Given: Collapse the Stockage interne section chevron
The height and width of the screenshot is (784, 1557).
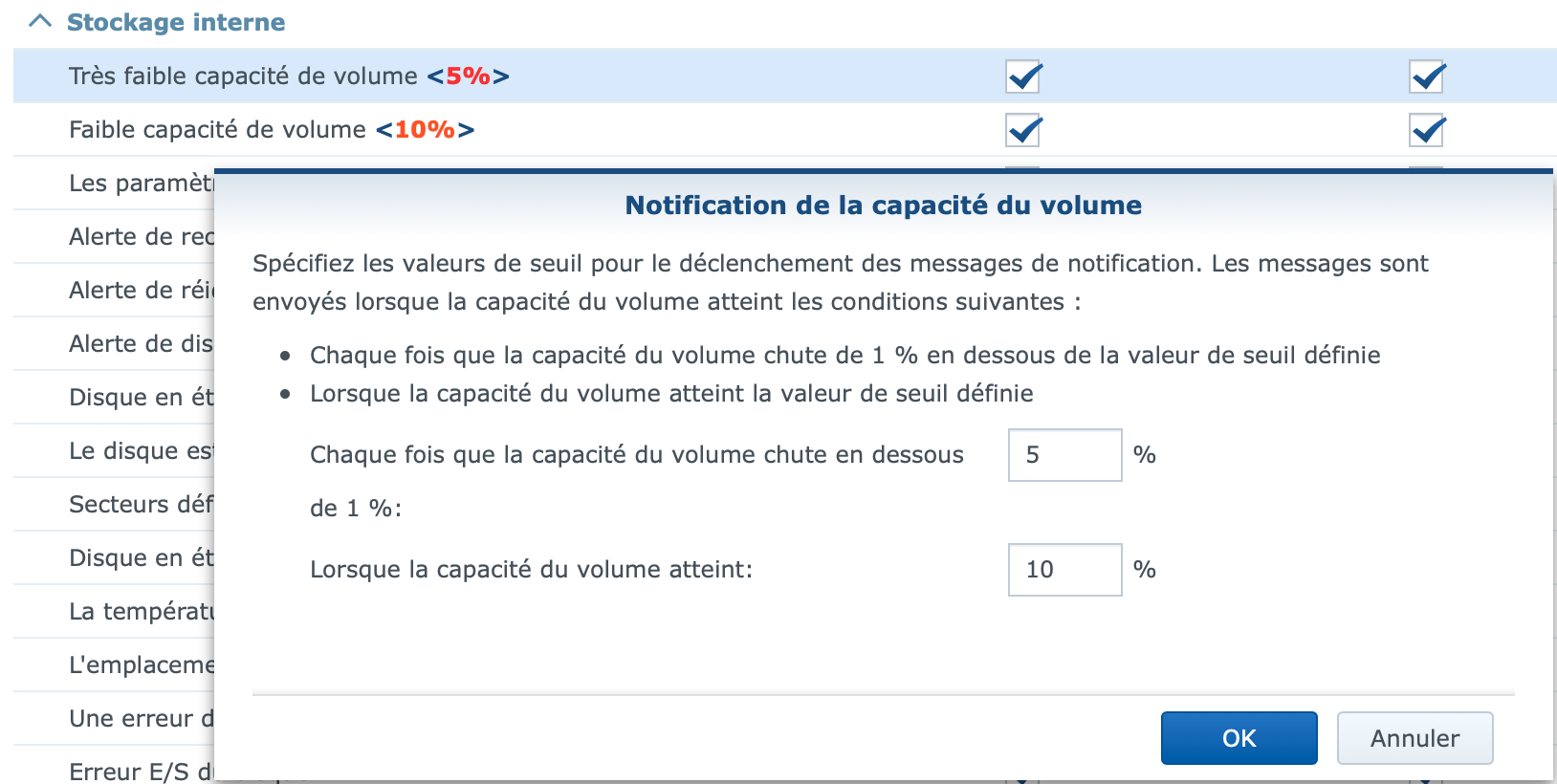Looking at the screenshot, I should (40, 21).
